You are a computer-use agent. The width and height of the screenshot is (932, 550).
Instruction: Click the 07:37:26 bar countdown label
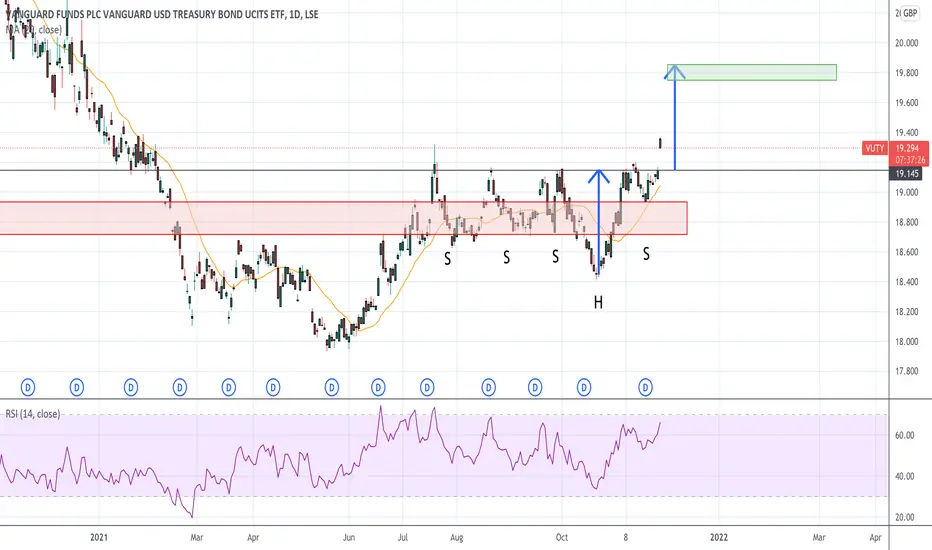coord(909,160)
